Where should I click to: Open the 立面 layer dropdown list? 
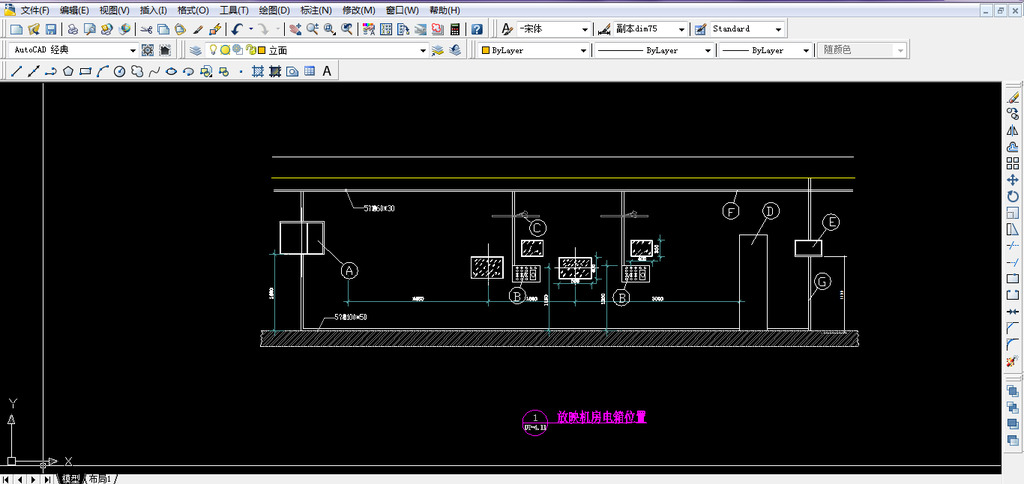(x=423, y=50)
